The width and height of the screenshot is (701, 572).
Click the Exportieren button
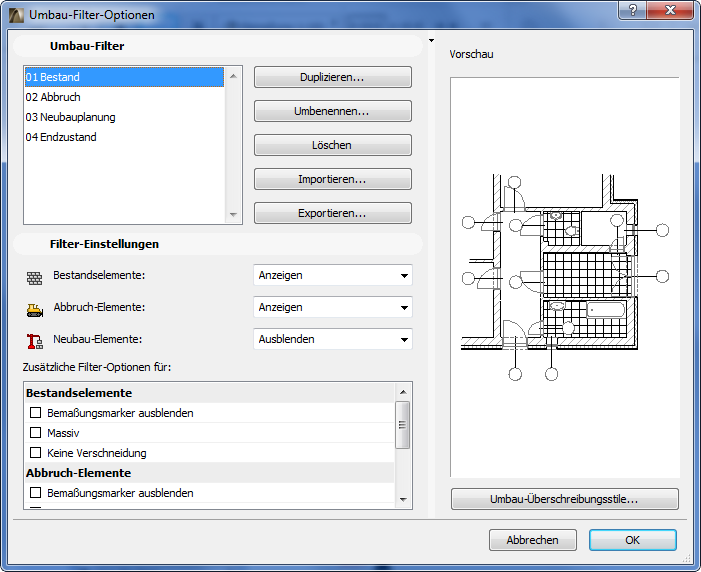[333, 213]
